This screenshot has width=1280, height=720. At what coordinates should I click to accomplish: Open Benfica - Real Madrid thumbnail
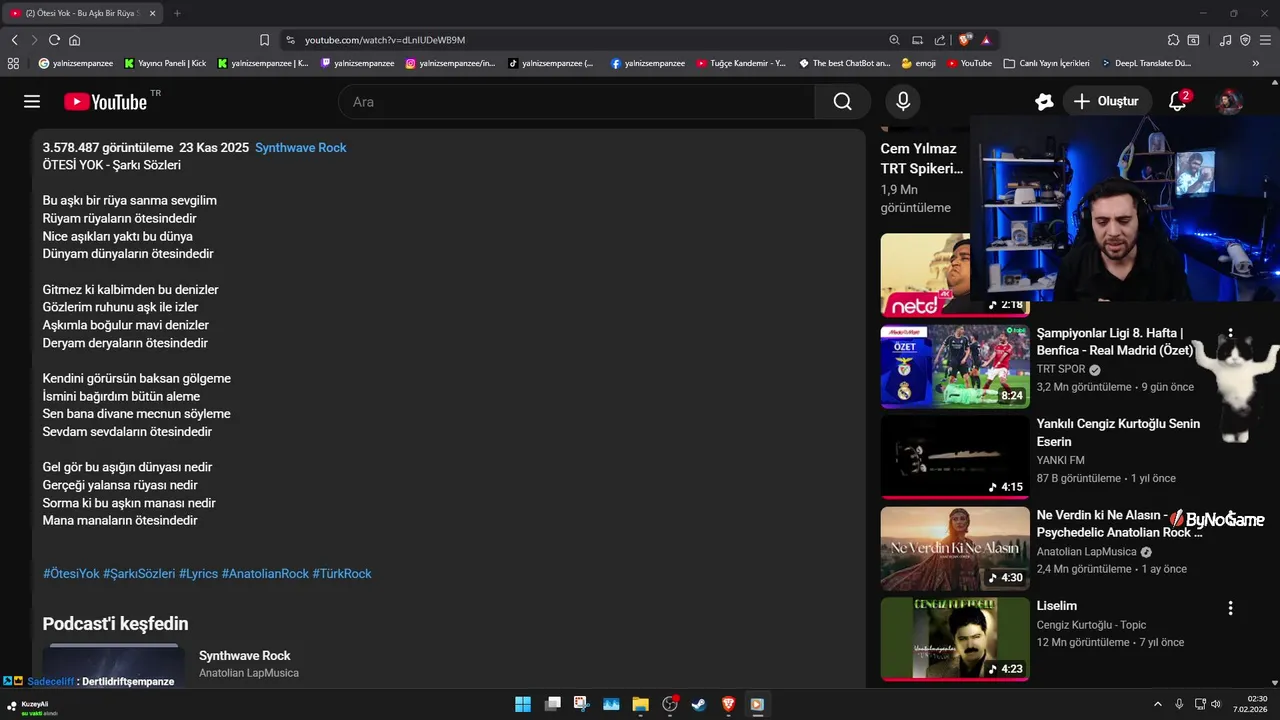pyautogui.click(x=955, y=366)
